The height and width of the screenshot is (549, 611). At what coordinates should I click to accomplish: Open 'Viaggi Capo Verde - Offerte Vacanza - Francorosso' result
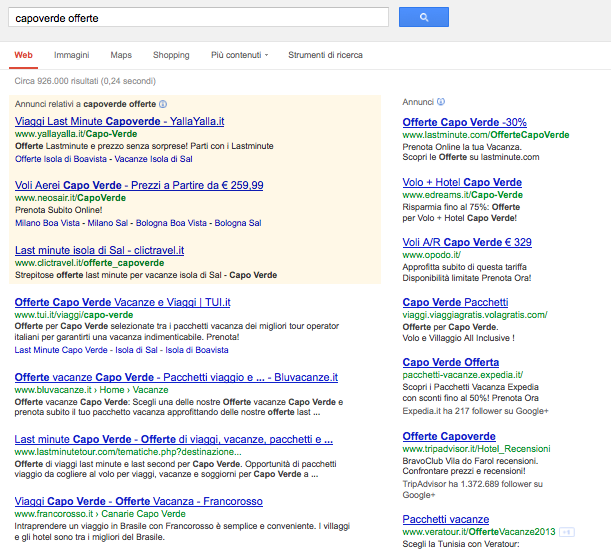click(x=138, y=501)
